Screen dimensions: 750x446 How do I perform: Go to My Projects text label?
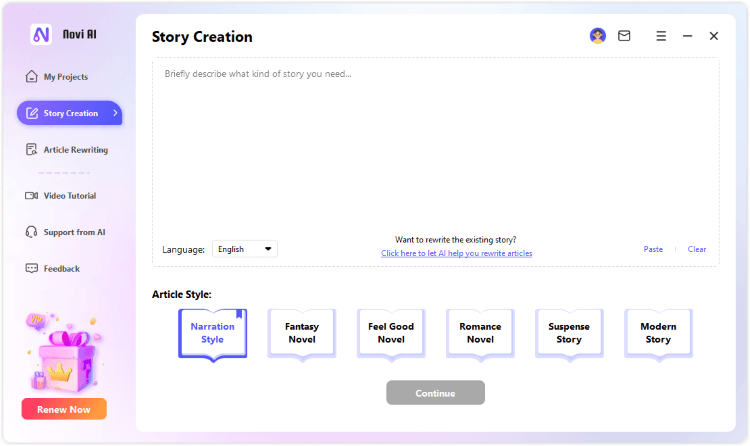tap(66, 77)
